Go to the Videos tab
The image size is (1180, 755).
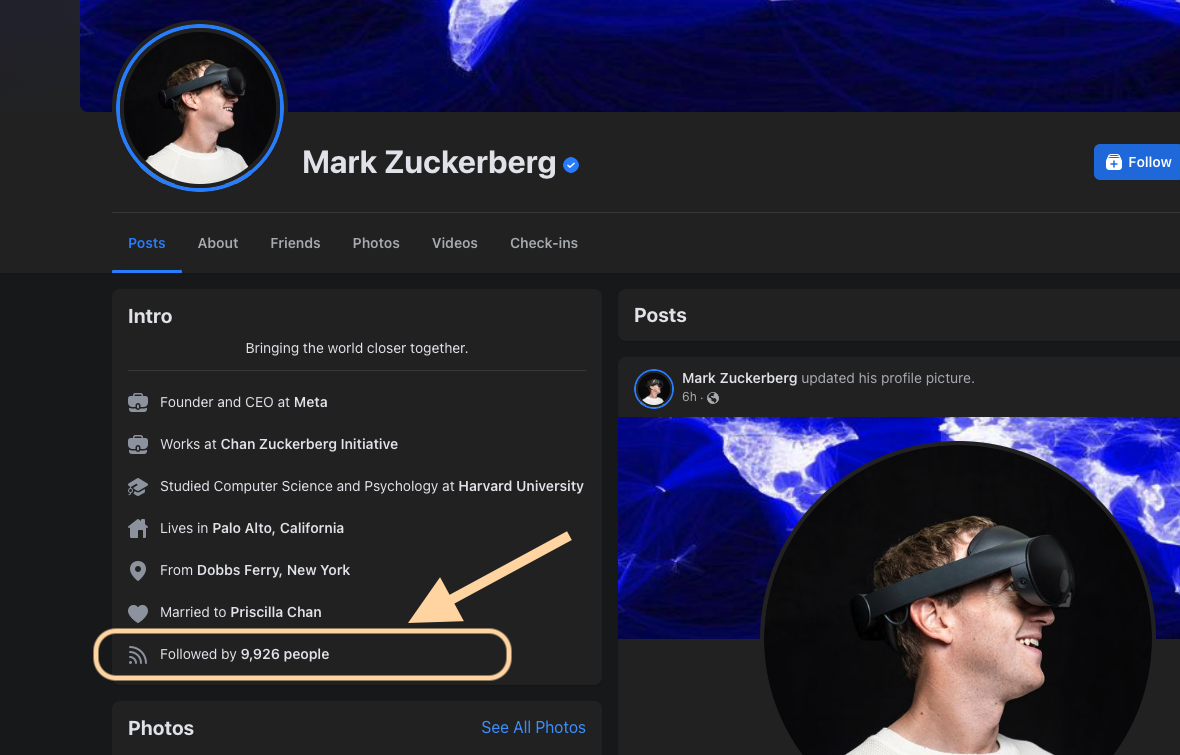coord(455,243)
